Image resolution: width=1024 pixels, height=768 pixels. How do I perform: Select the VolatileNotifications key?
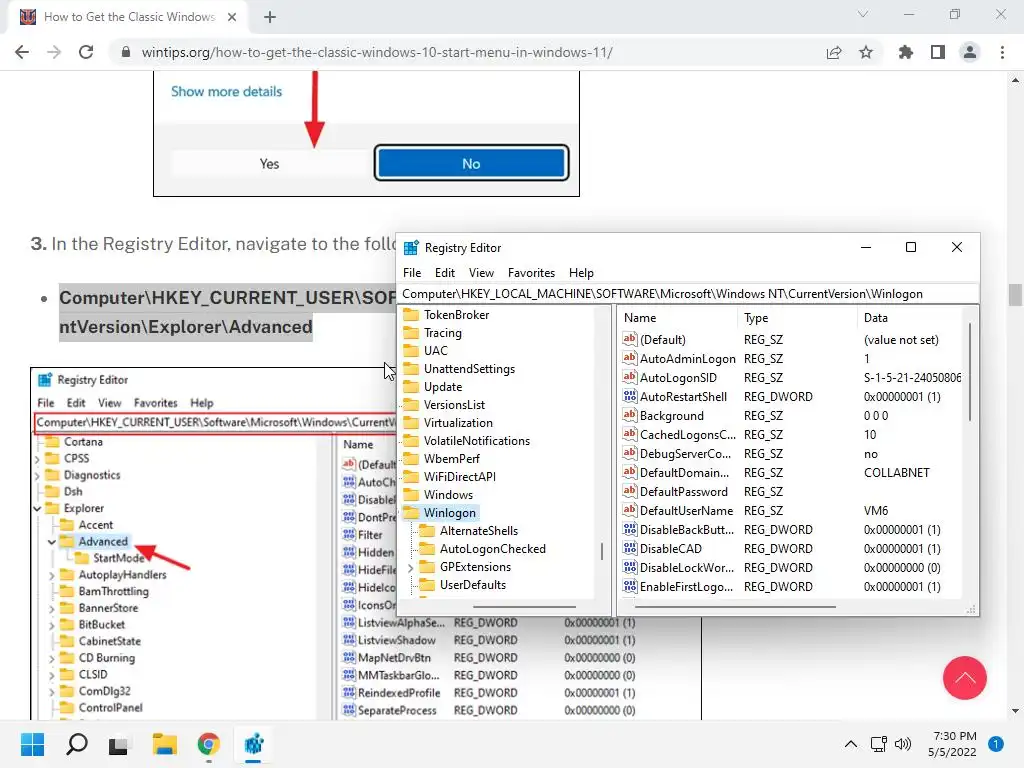(x=477, y=441)
